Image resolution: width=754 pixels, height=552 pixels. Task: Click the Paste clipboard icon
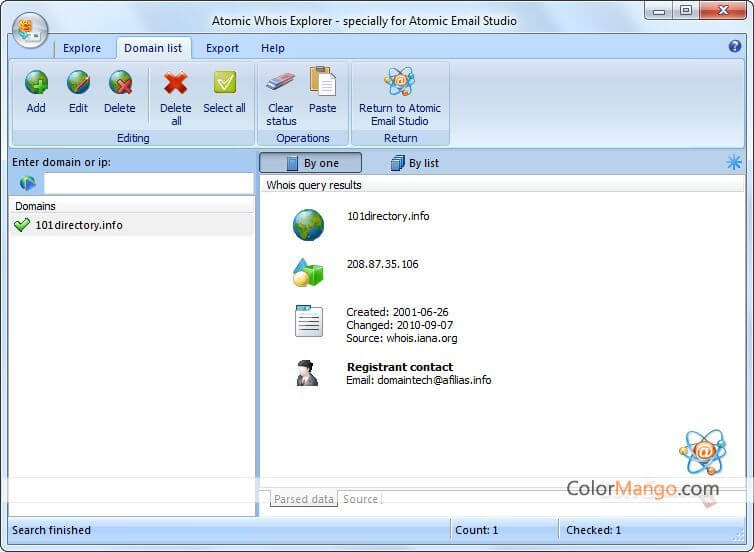(322, 82)
